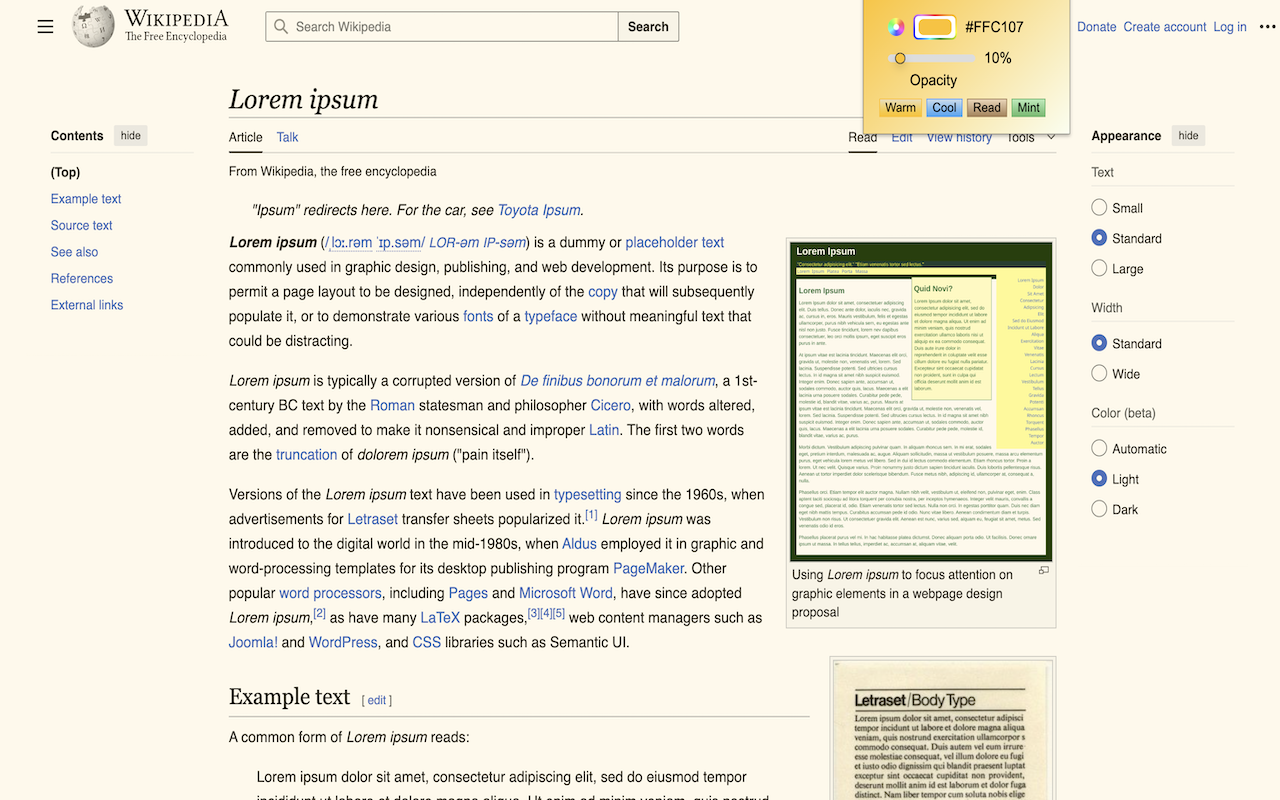The image size is (1280, 800).
Task: Click the Wikipedia globe logo
Action: pyautogui.click(x=94, y=26)
